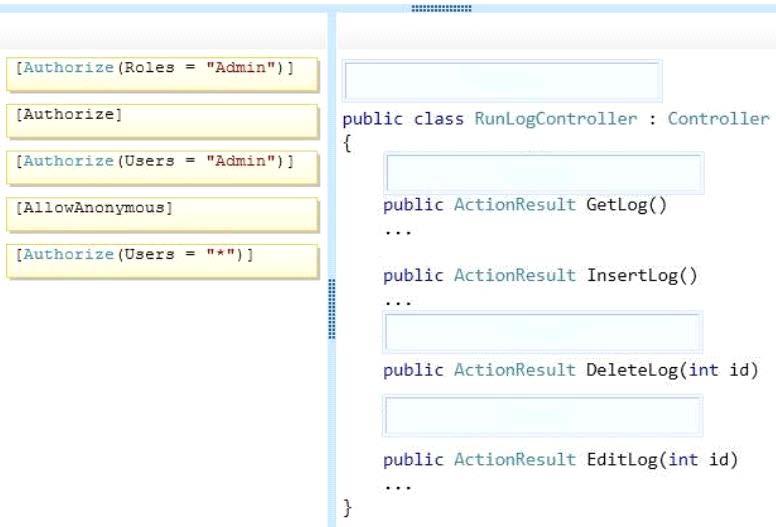776x527 pixels.
Task: Grab the horizontal splitter grip at top
Action: (x=441, y=8)
